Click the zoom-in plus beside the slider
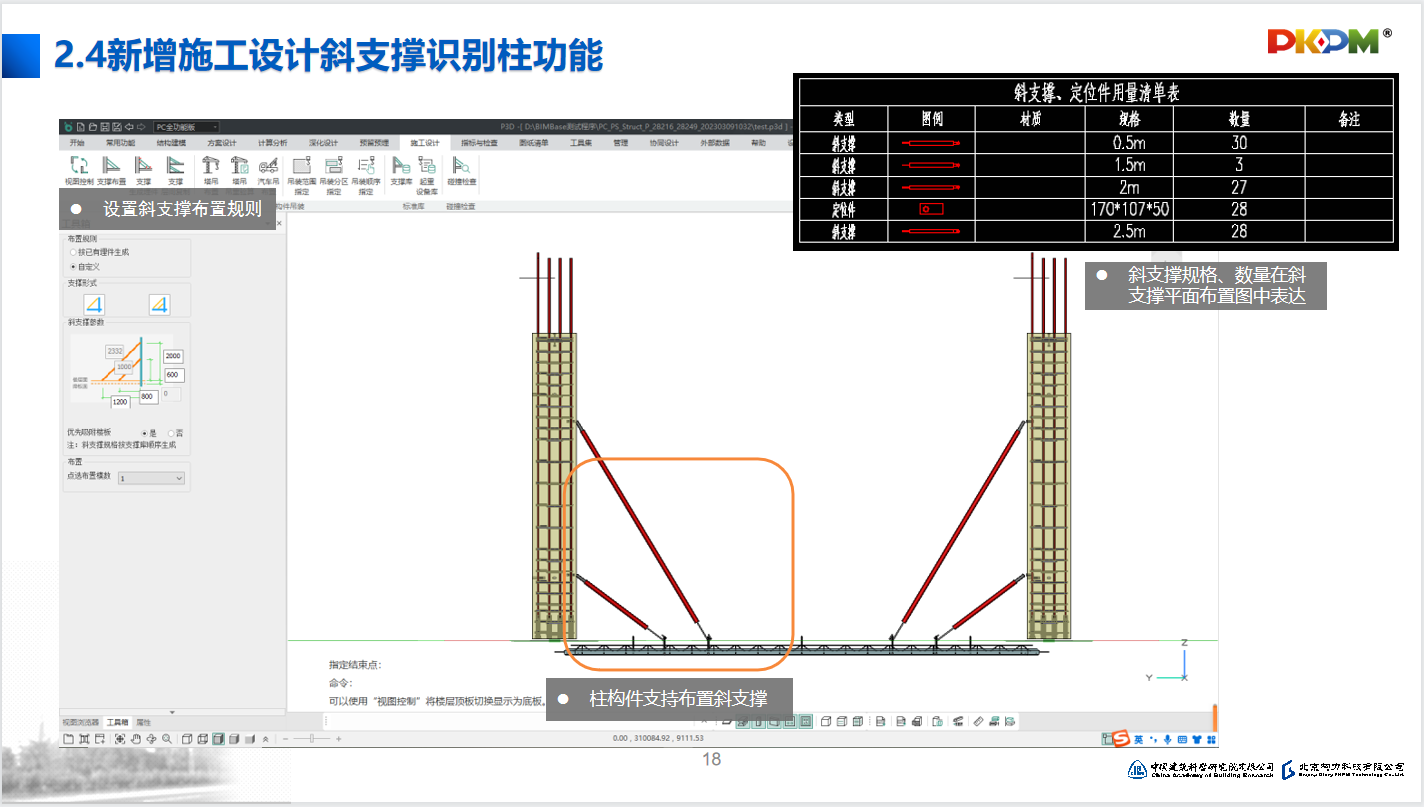Viewport: 1424px width, 807px height. [339, 739]
